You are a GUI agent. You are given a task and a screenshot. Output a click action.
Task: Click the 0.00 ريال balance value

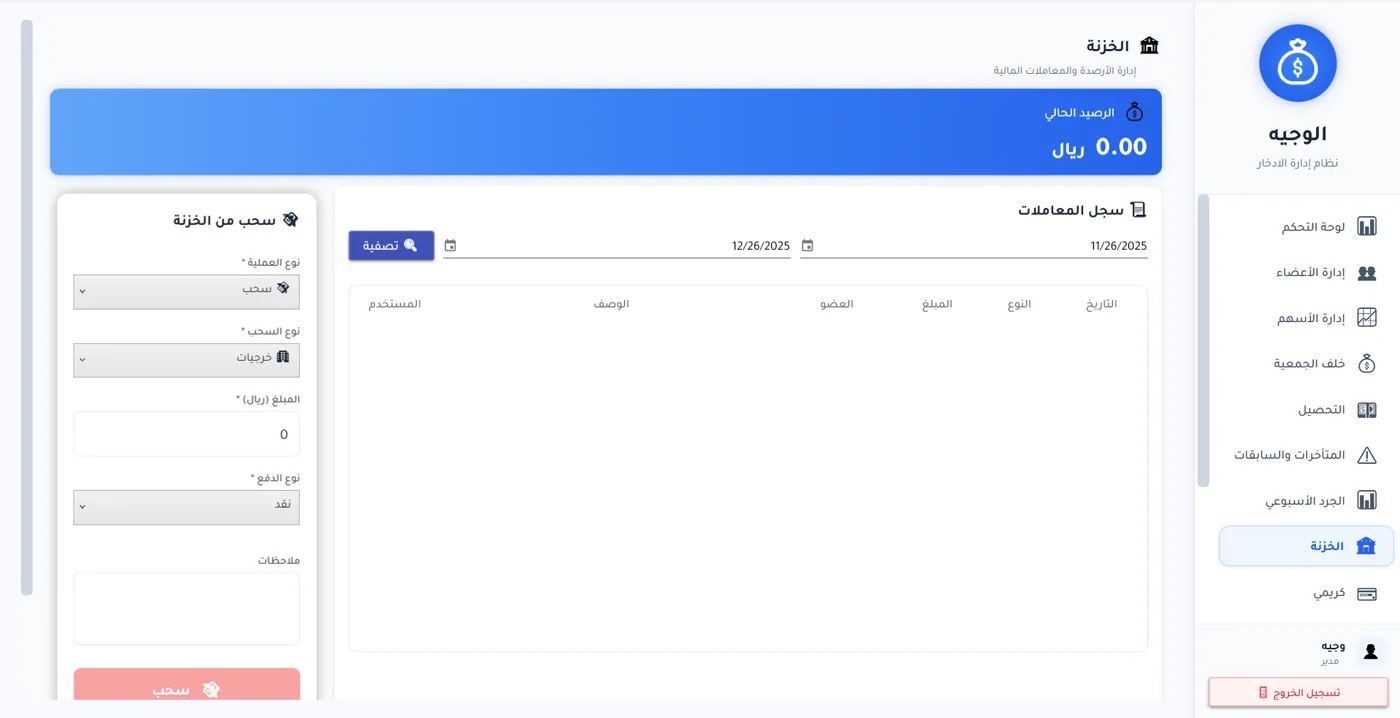(x=1099, y=148)
